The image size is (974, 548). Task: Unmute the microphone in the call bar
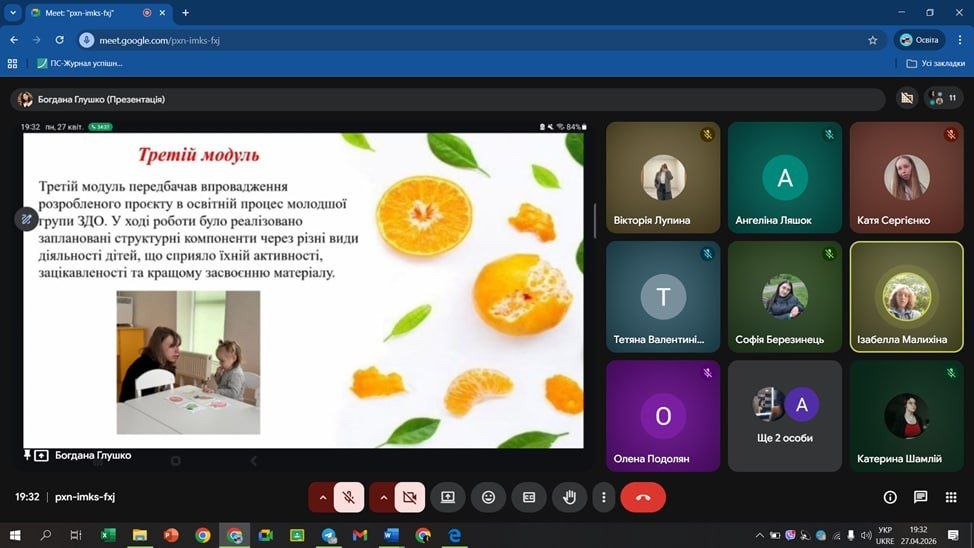pos(349,497)
